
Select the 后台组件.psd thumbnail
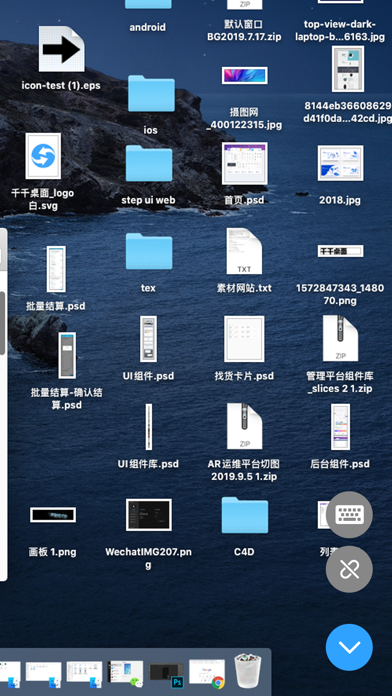(x=341, y=427)
